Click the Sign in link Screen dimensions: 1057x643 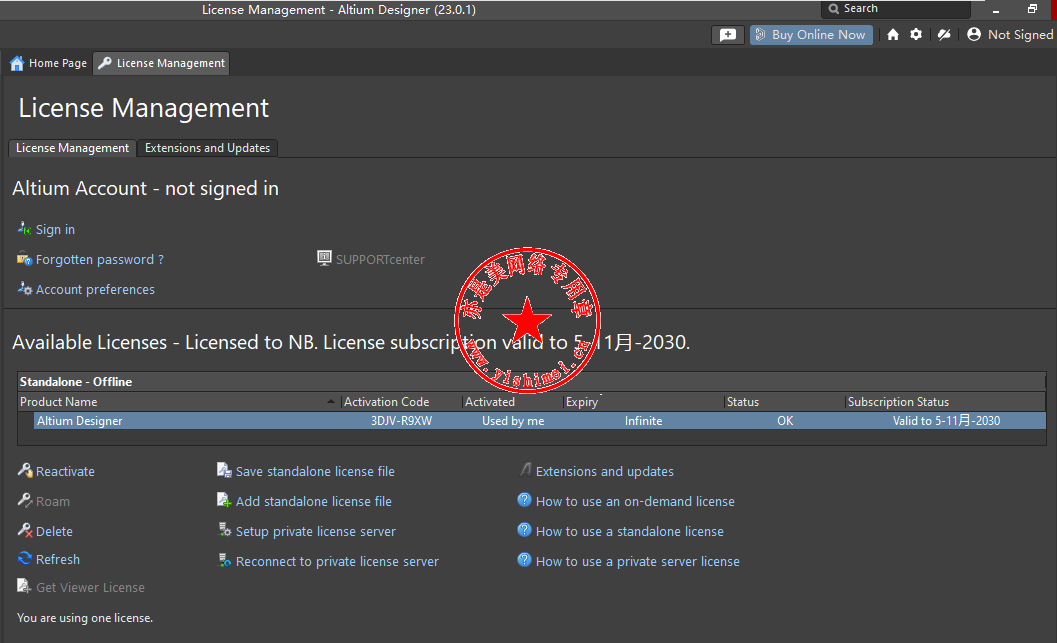tap(55, 230)
